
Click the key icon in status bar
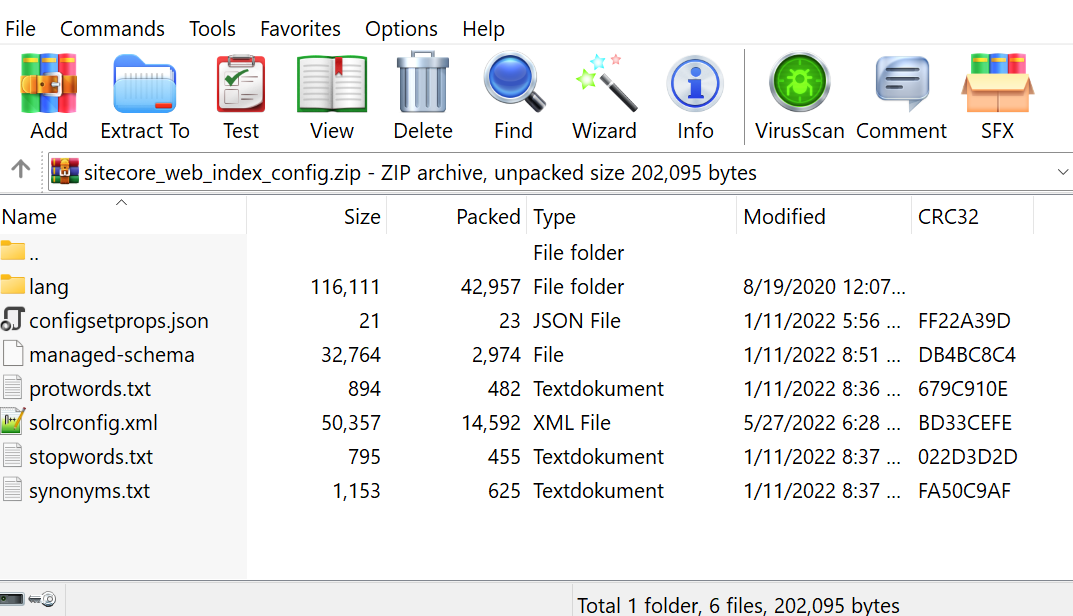coord(42,600)
